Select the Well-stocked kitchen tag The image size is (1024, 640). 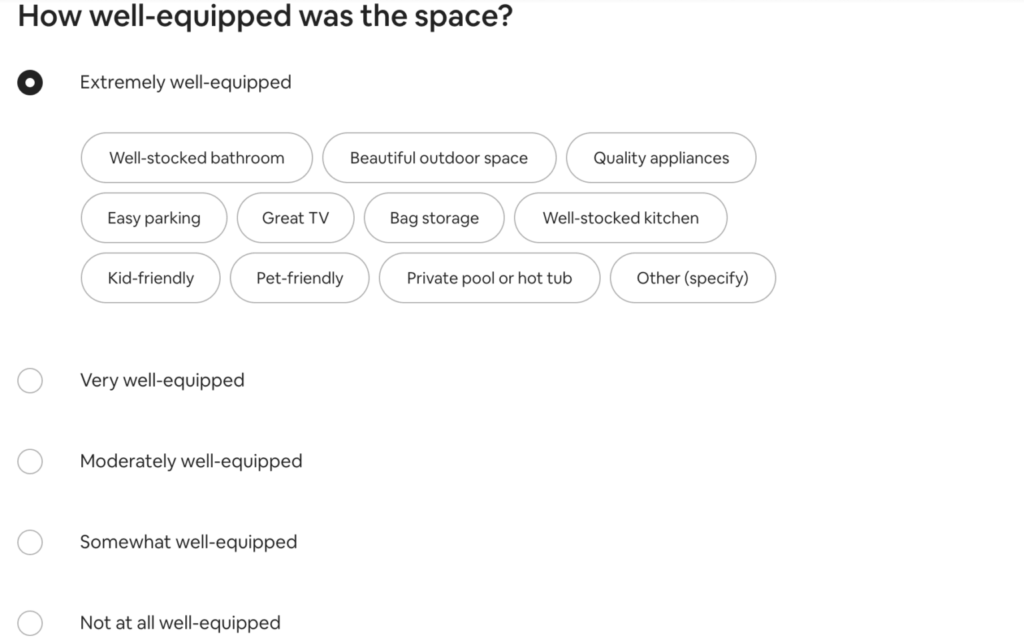(620, 217)
